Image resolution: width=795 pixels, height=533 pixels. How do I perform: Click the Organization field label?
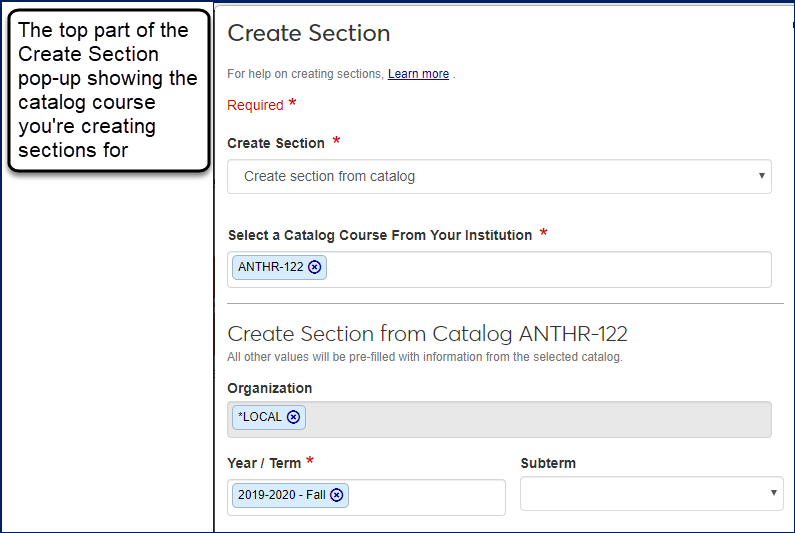(269, 388)
